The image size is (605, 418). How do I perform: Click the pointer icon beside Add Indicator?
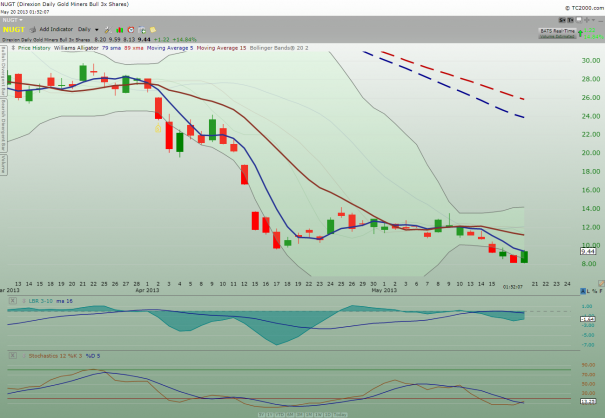click(34, 29)
